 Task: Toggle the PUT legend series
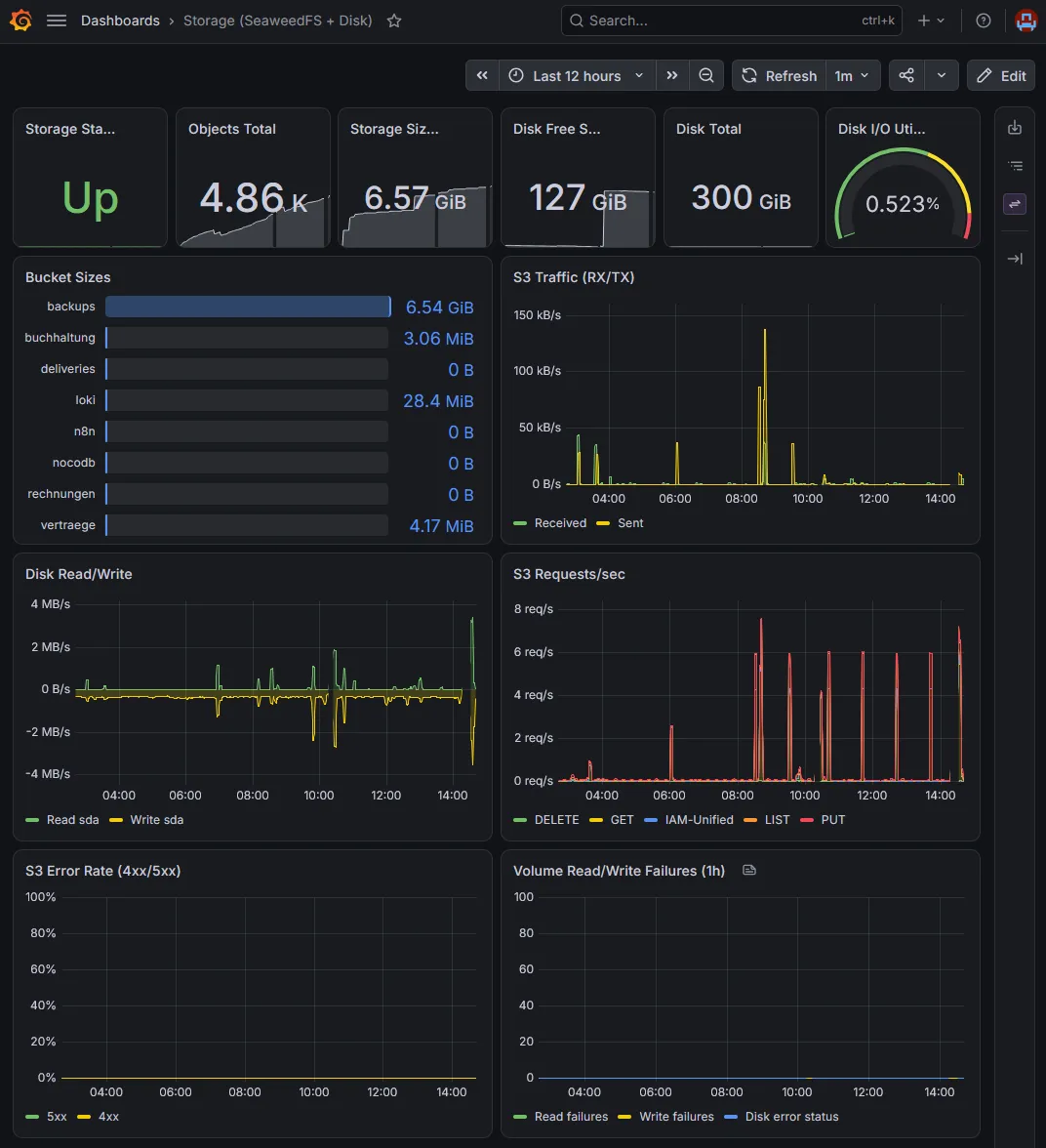pos(833,820)
